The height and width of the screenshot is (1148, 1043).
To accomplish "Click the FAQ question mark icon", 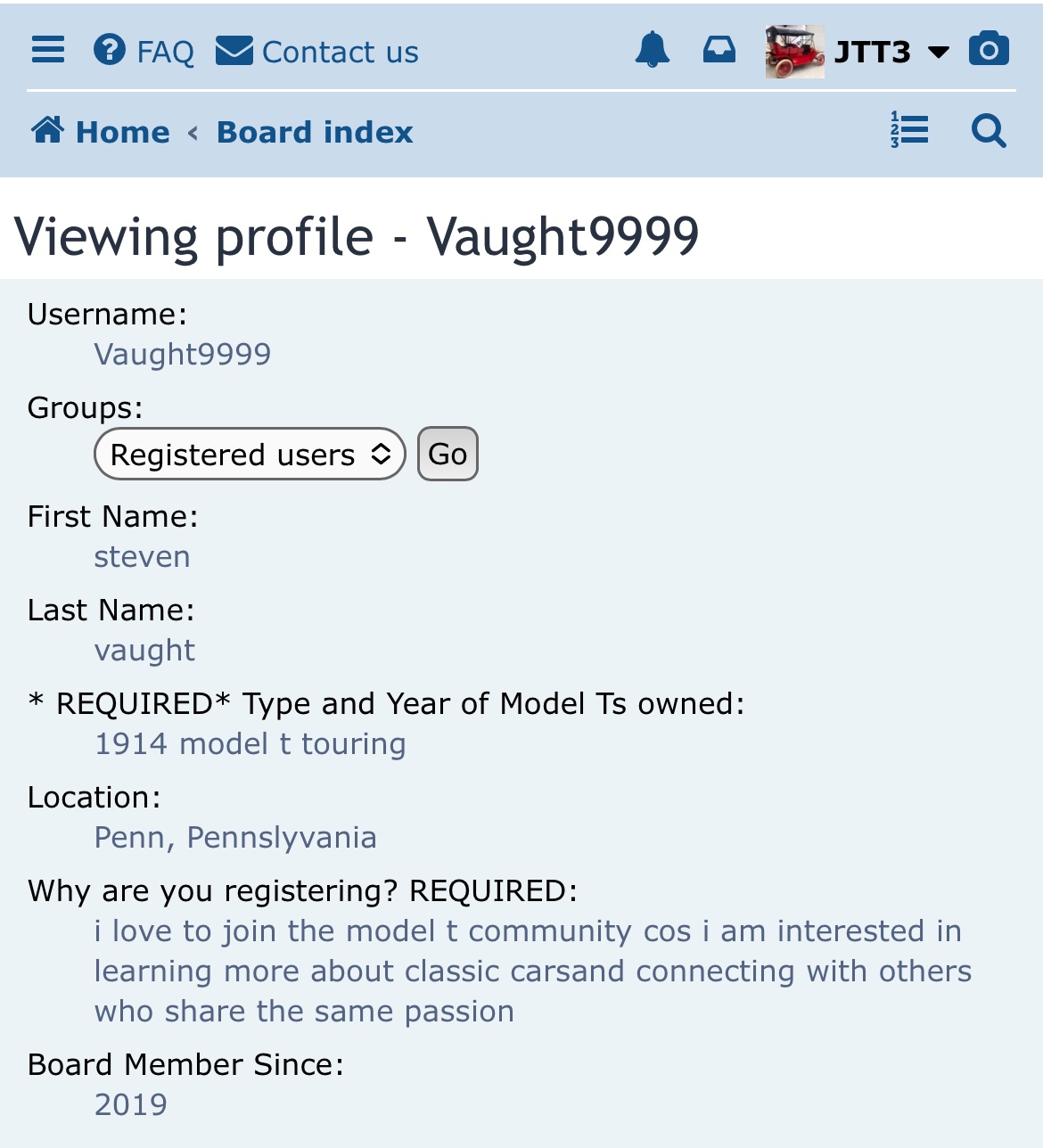I will pyautogui.click(x=110, y=50).
